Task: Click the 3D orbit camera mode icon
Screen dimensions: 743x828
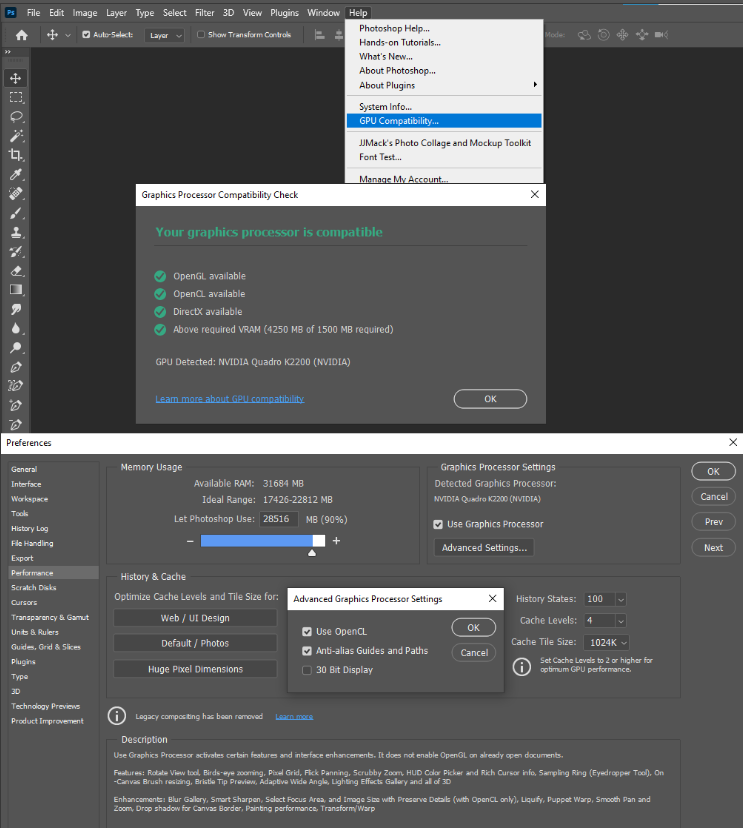Action: pos(584,35)
